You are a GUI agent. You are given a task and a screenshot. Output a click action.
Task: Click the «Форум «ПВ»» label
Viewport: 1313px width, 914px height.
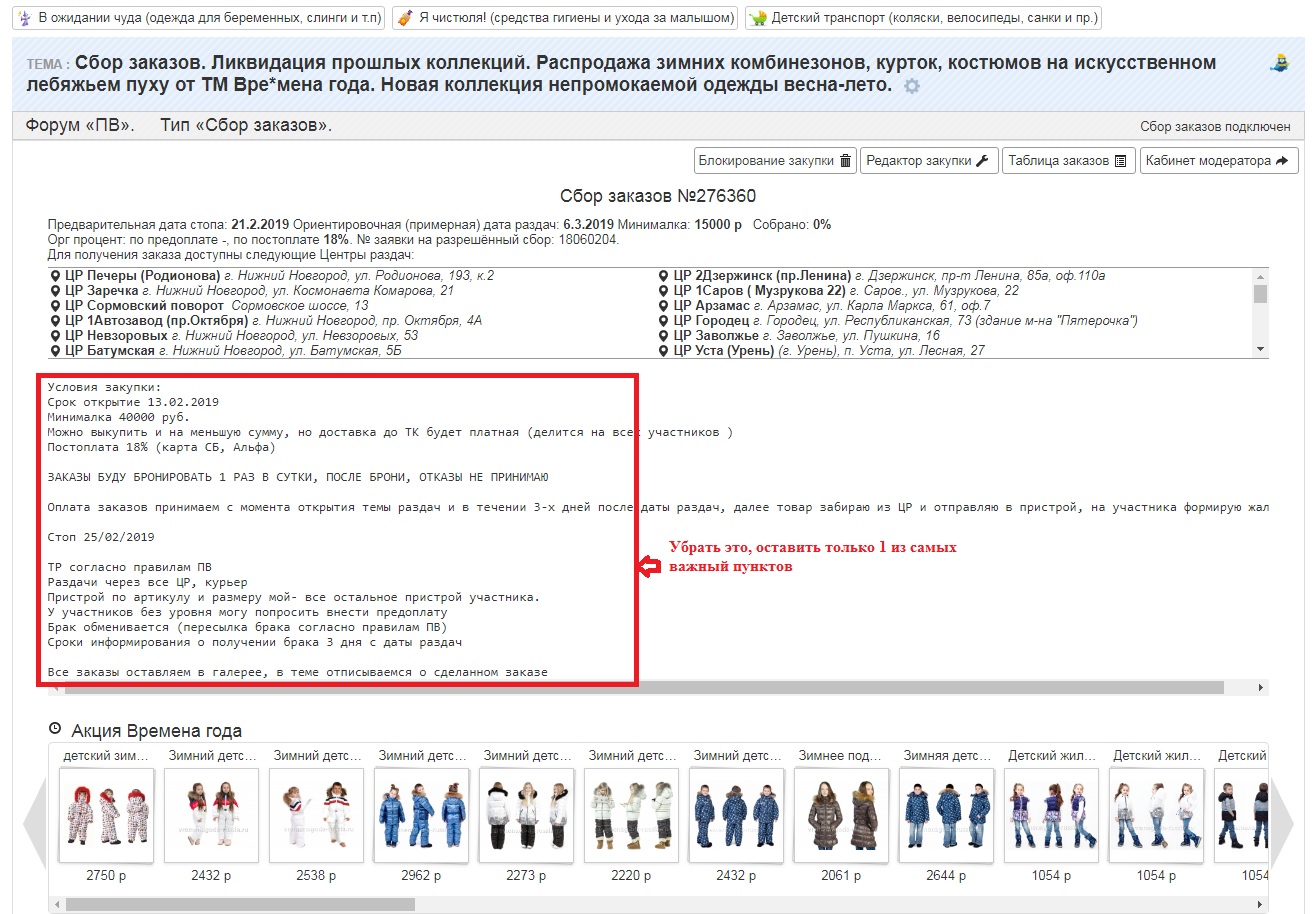coord(78,126)
